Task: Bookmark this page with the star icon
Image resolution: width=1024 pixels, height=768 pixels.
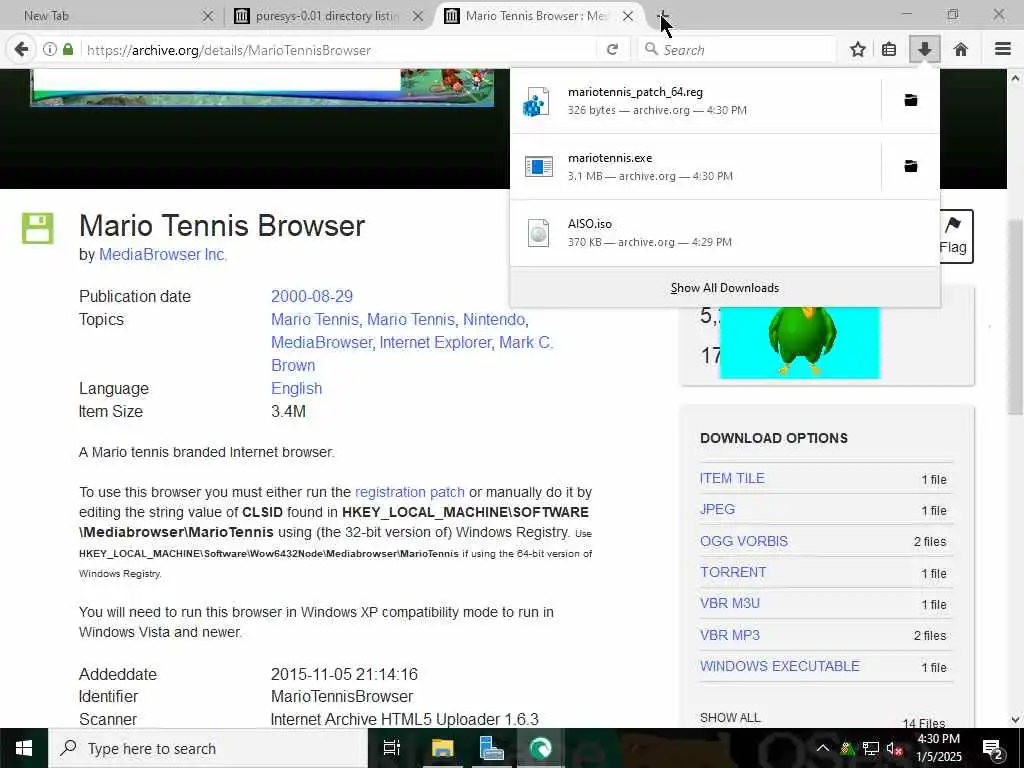Action: click(857, 50)
